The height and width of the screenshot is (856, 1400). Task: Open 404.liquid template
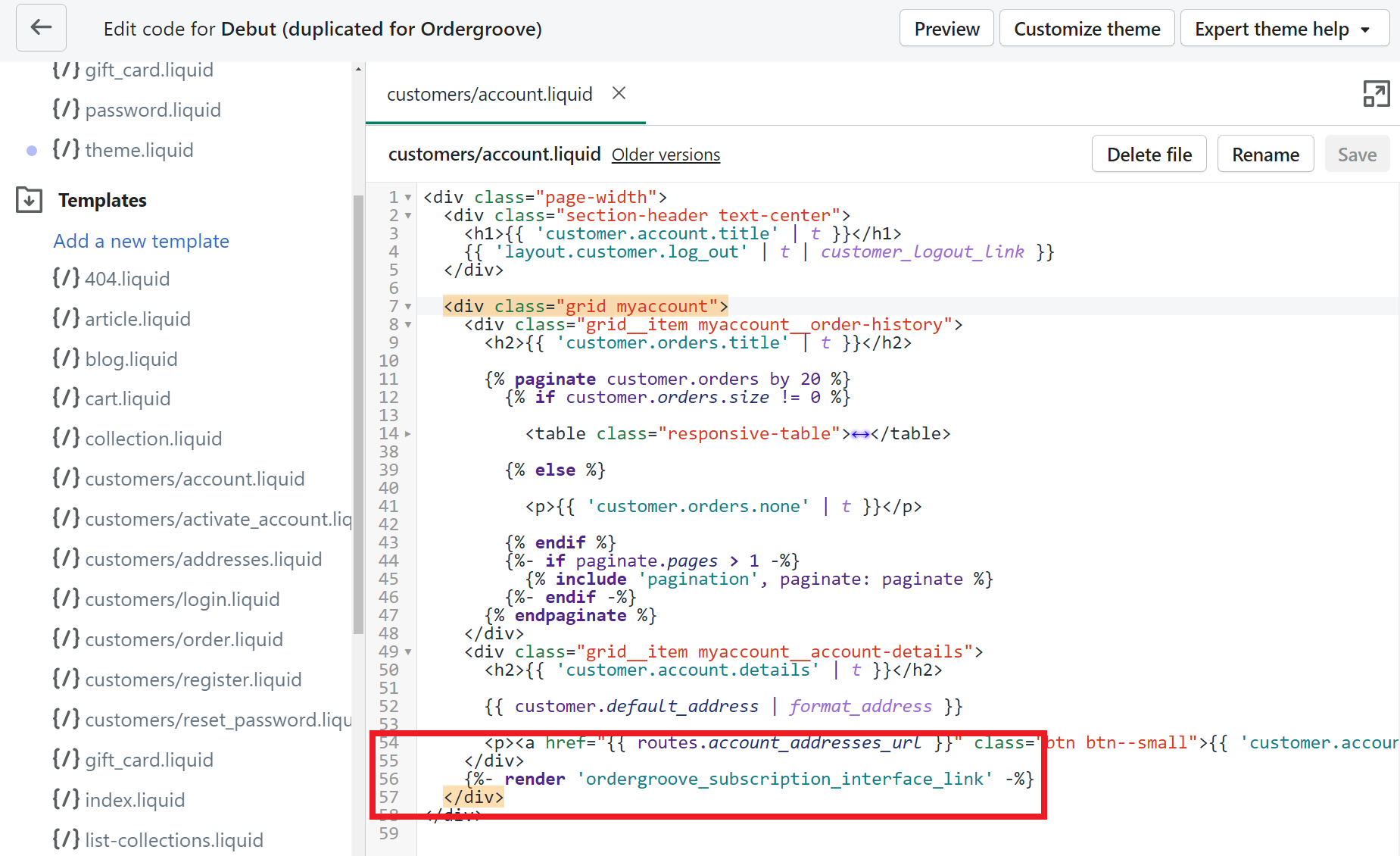click(x=127, y=279)
